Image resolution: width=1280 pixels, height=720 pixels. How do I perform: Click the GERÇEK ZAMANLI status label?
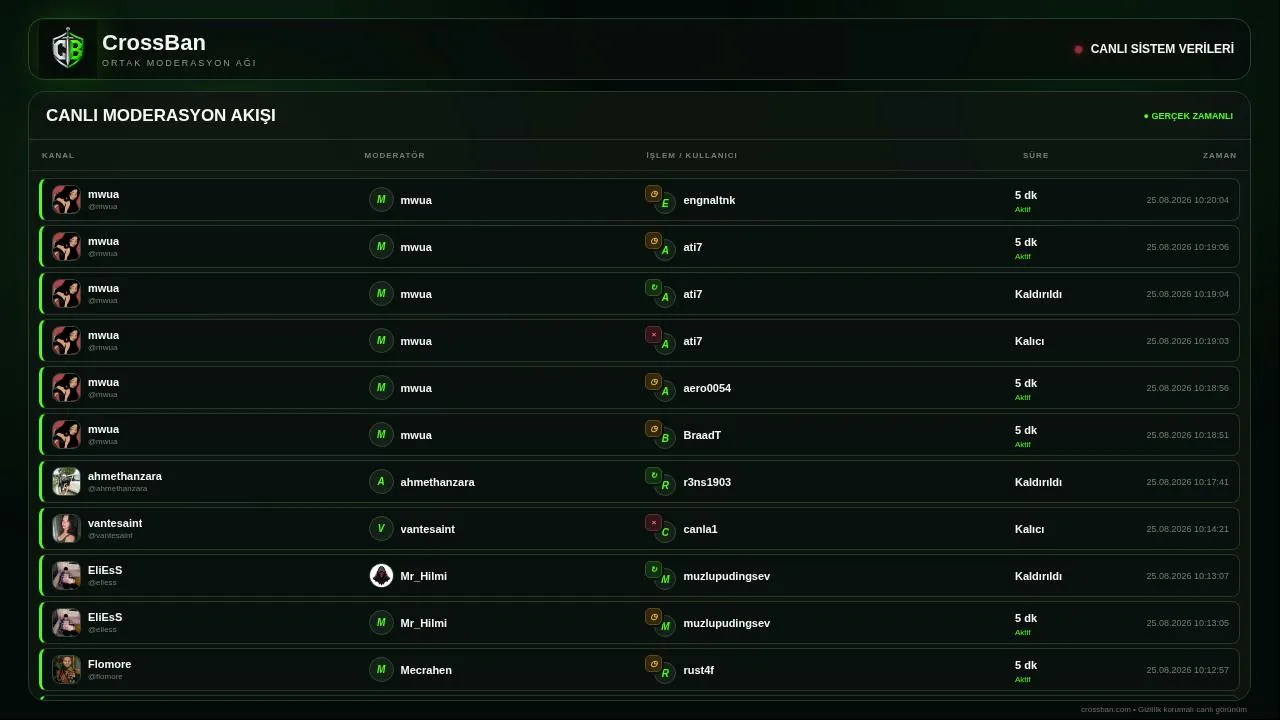pyautogui.click(x=1188, y=116)
